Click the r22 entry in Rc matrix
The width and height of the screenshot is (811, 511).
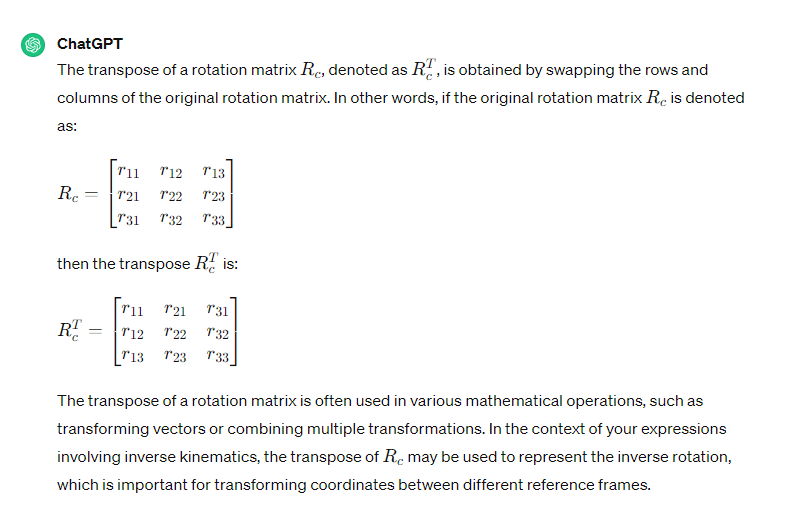click(171, 195)
